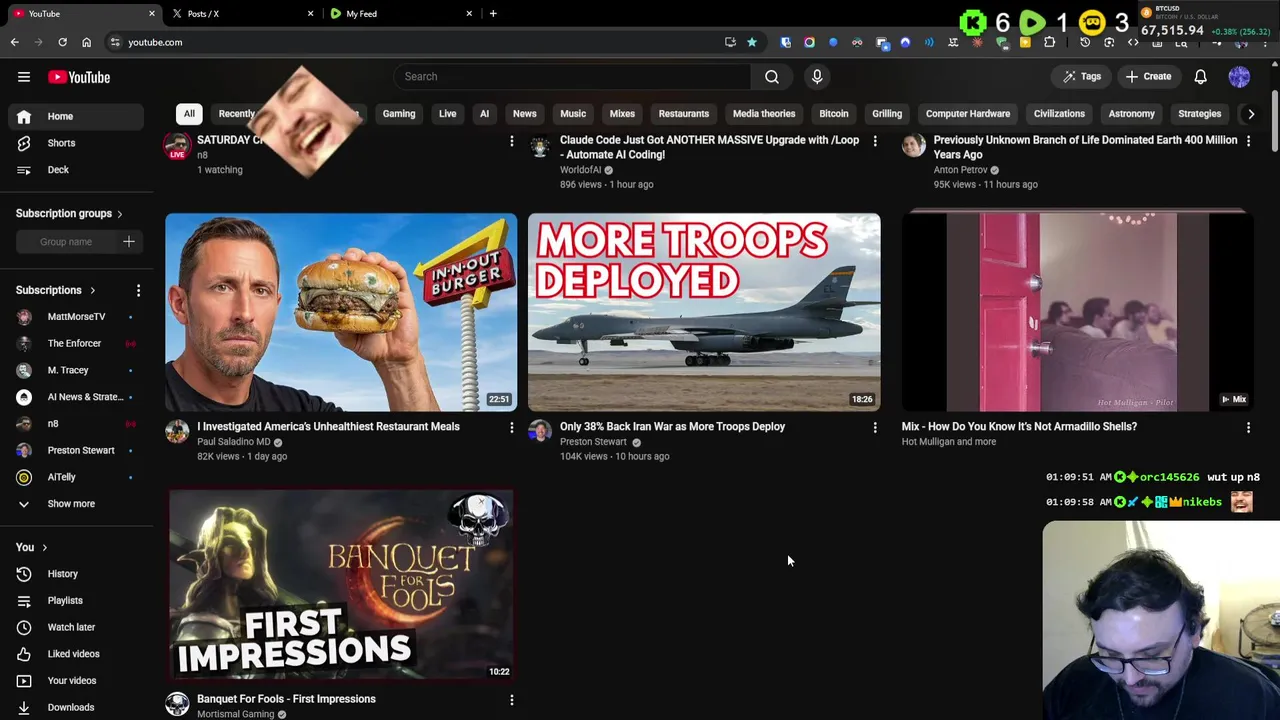Viewport: 1280px width, 720px height.
Task: Open Playlists in the sidebar
Action: (x=75, y=601)
